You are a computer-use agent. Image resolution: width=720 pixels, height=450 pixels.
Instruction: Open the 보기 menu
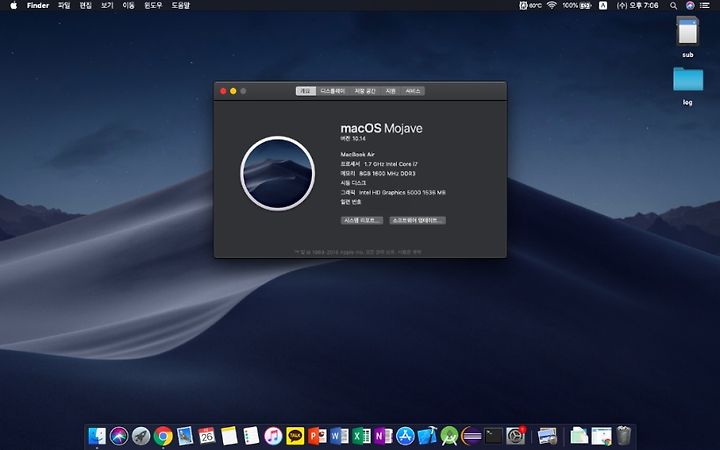pyautogui.click(x=107, y=6)
